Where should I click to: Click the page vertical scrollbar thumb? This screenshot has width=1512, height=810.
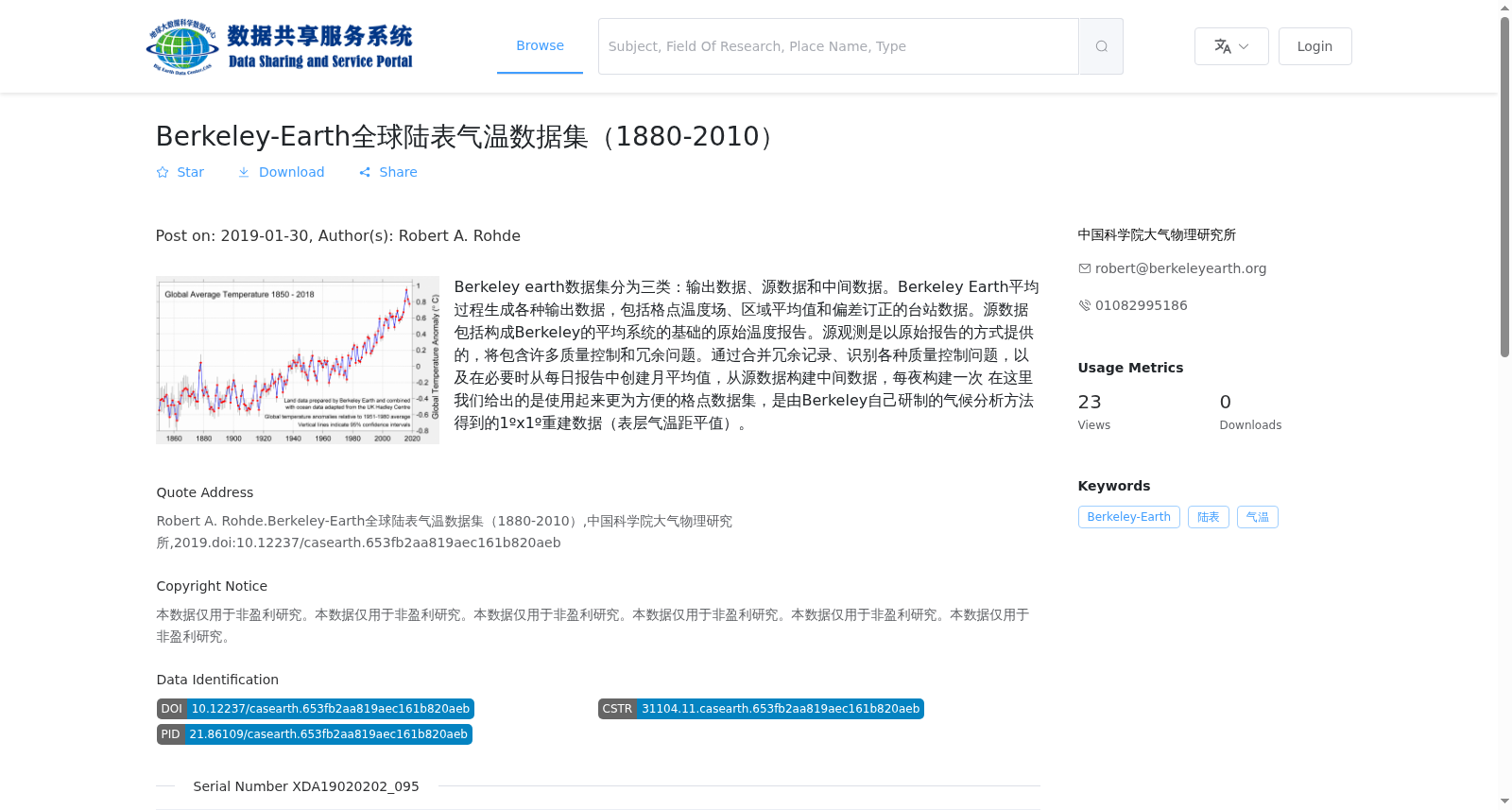[x=1504, y=186]
